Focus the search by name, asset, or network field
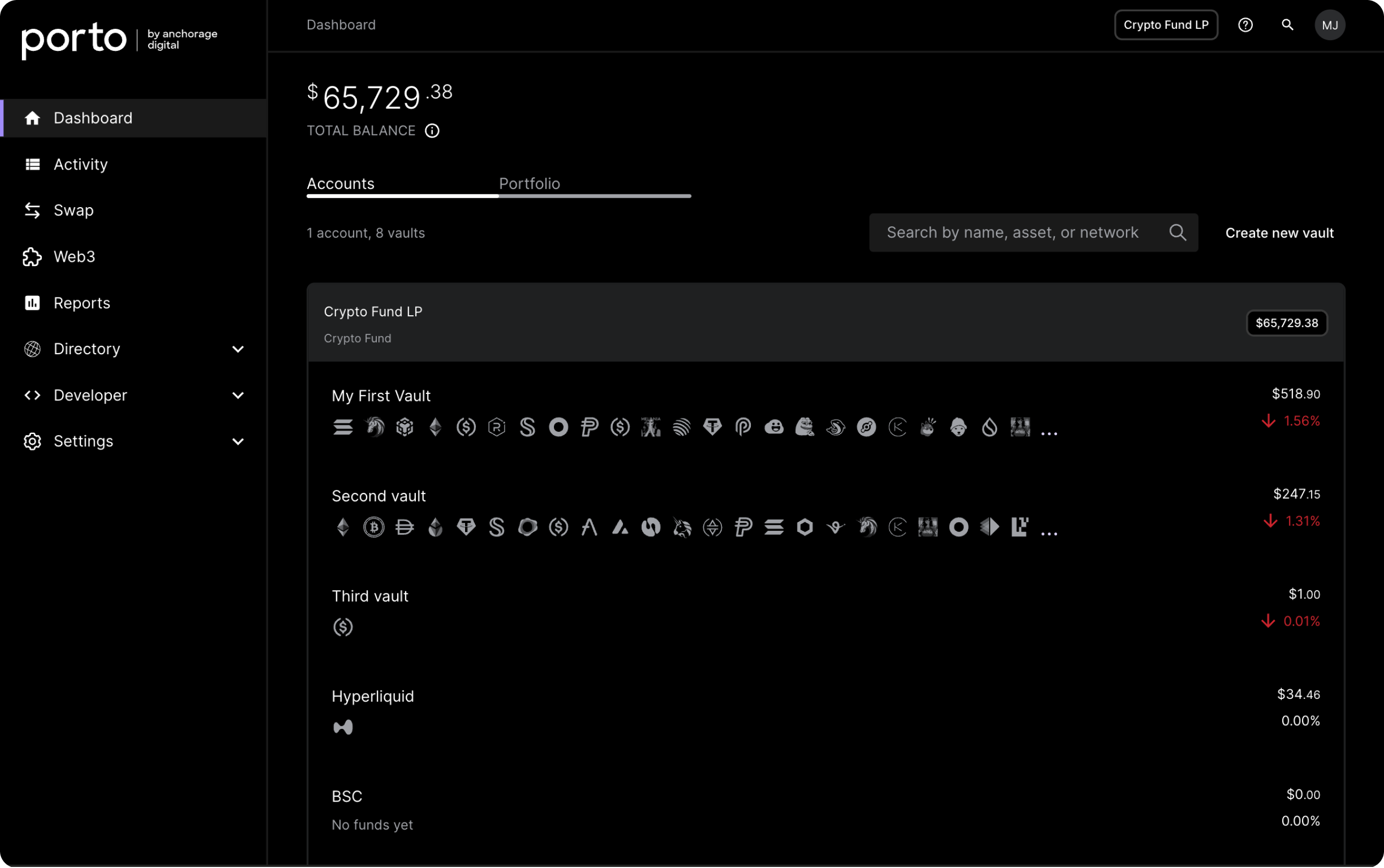 [x=1033, y=232]
